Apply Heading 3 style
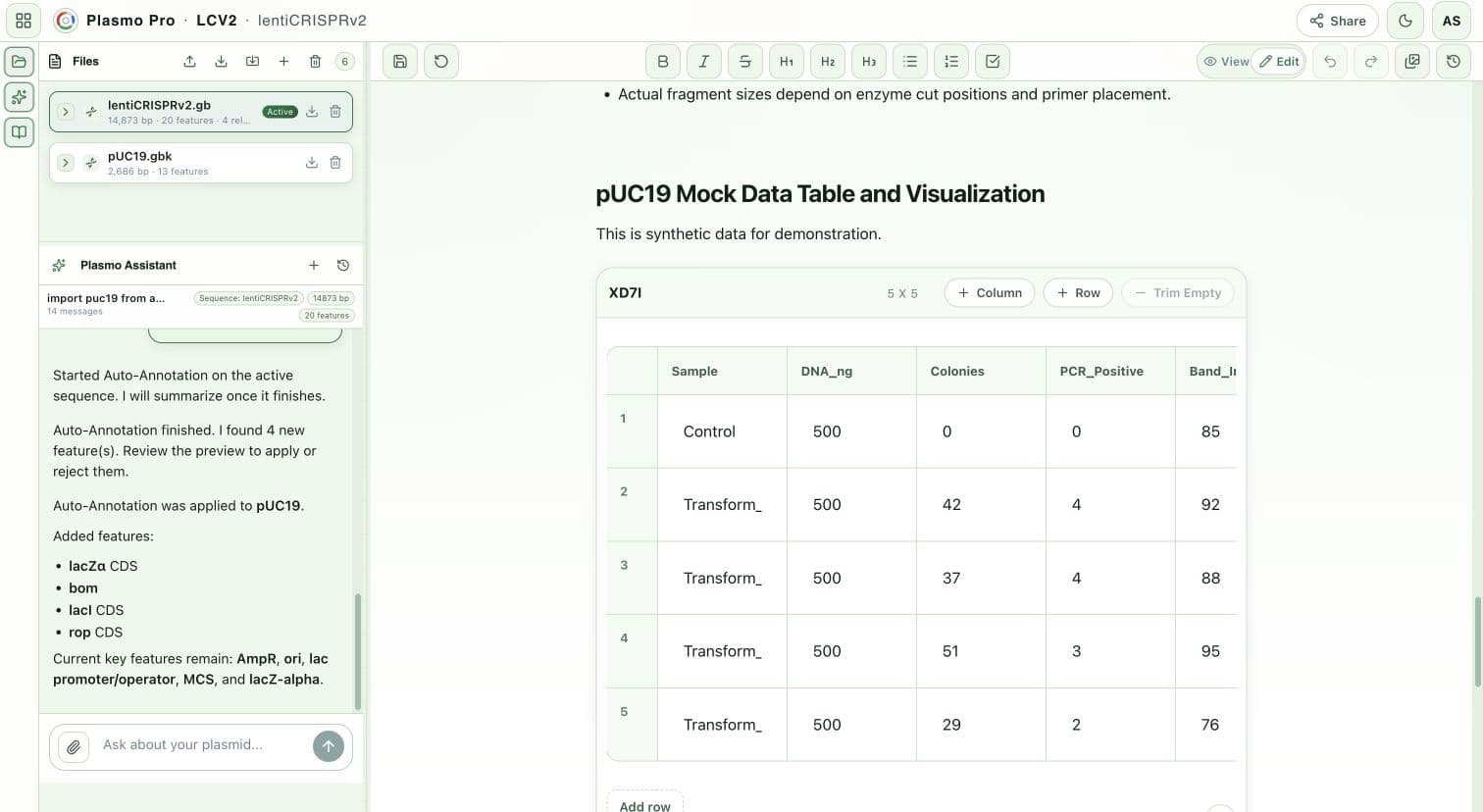 [x=869, y=61]
